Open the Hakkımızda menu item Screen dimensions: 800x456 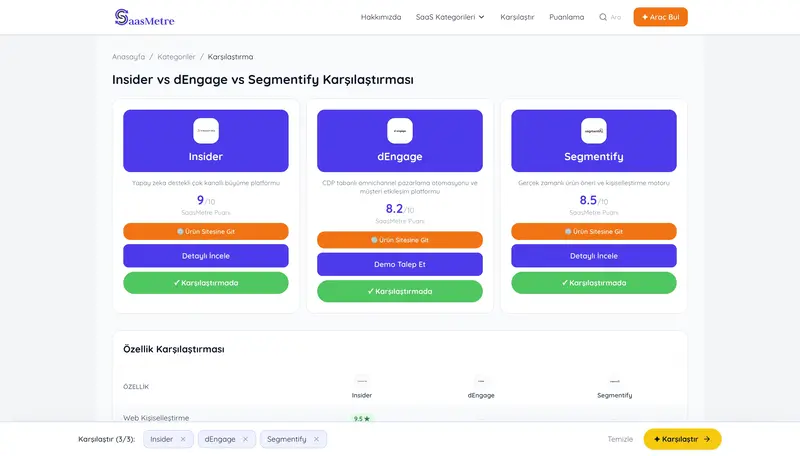[x=381, y=17]
